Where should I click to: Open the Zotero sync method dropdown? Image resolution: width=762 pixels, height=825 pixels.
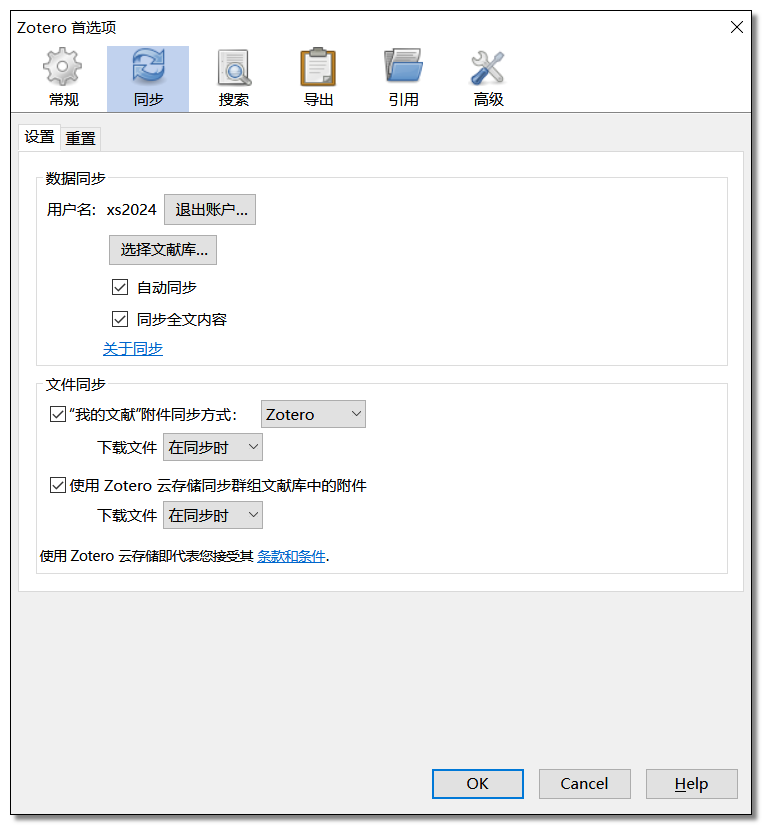click(313, 414)
